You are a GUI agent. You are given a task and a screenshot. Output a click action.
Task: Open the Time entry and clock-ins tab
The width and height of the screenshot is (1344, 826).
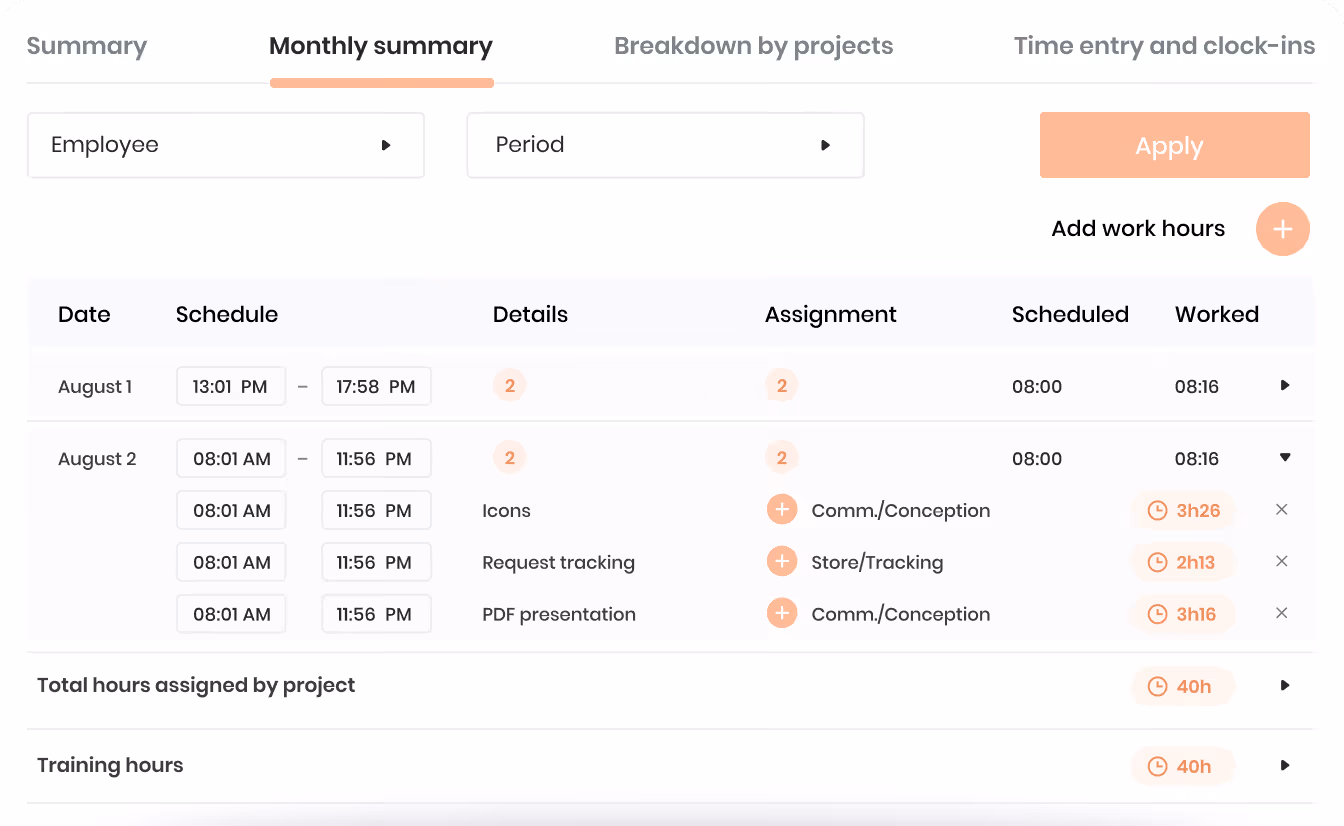point(1164,46)
